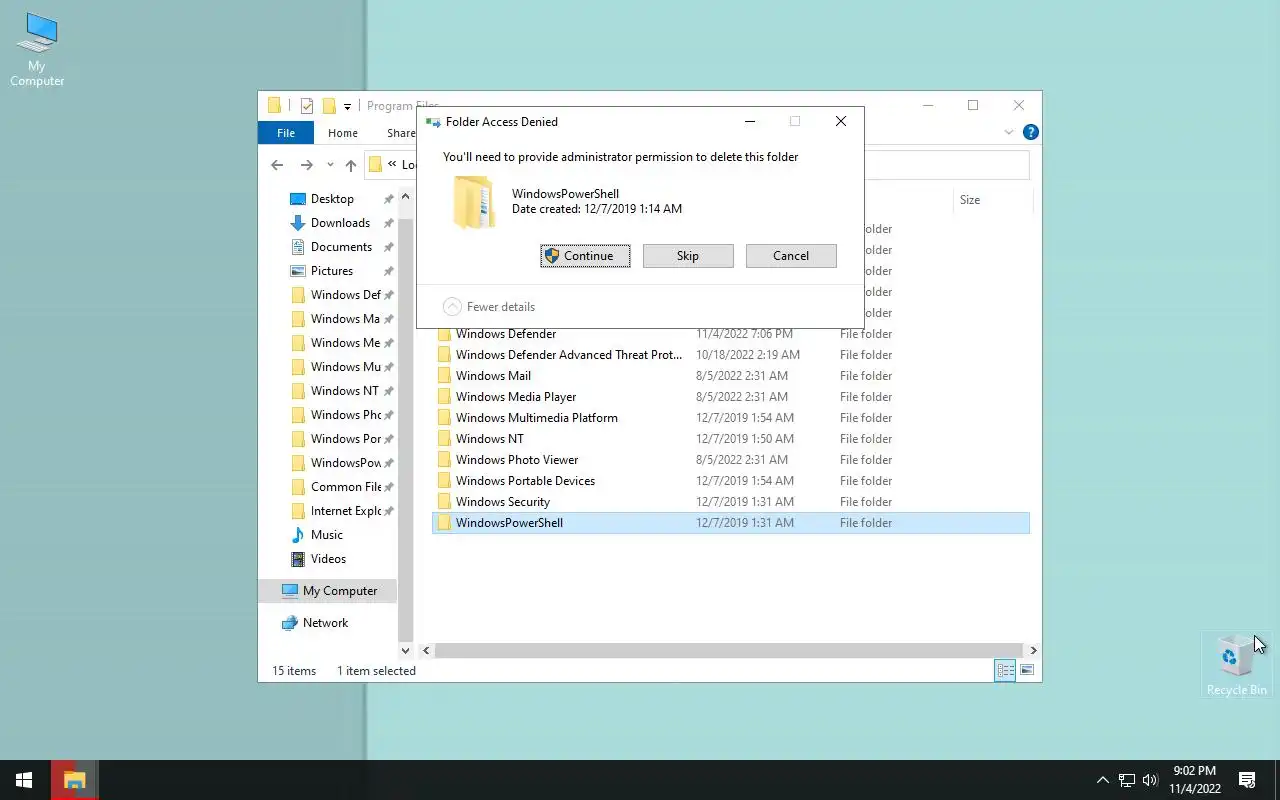Cancel the folder delete operation
The width and height of the screenshot is (1280, 800).
coord(791,256)
